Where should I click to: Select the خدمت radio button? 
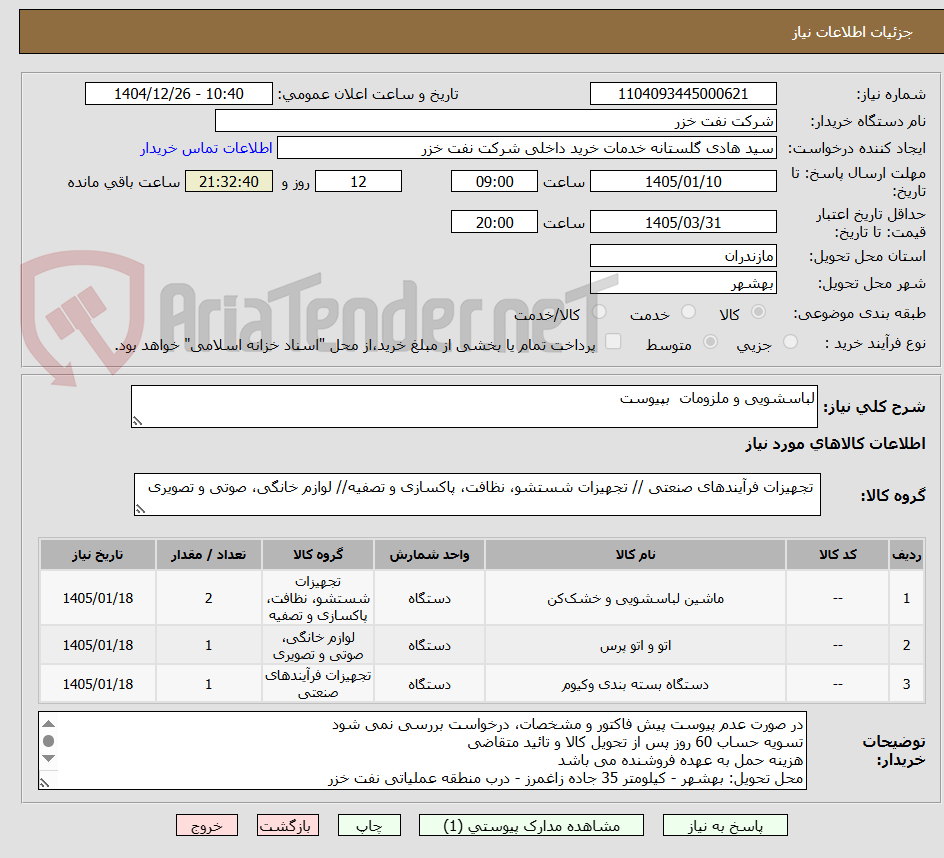pyautogui.click(x=688, y=312)
